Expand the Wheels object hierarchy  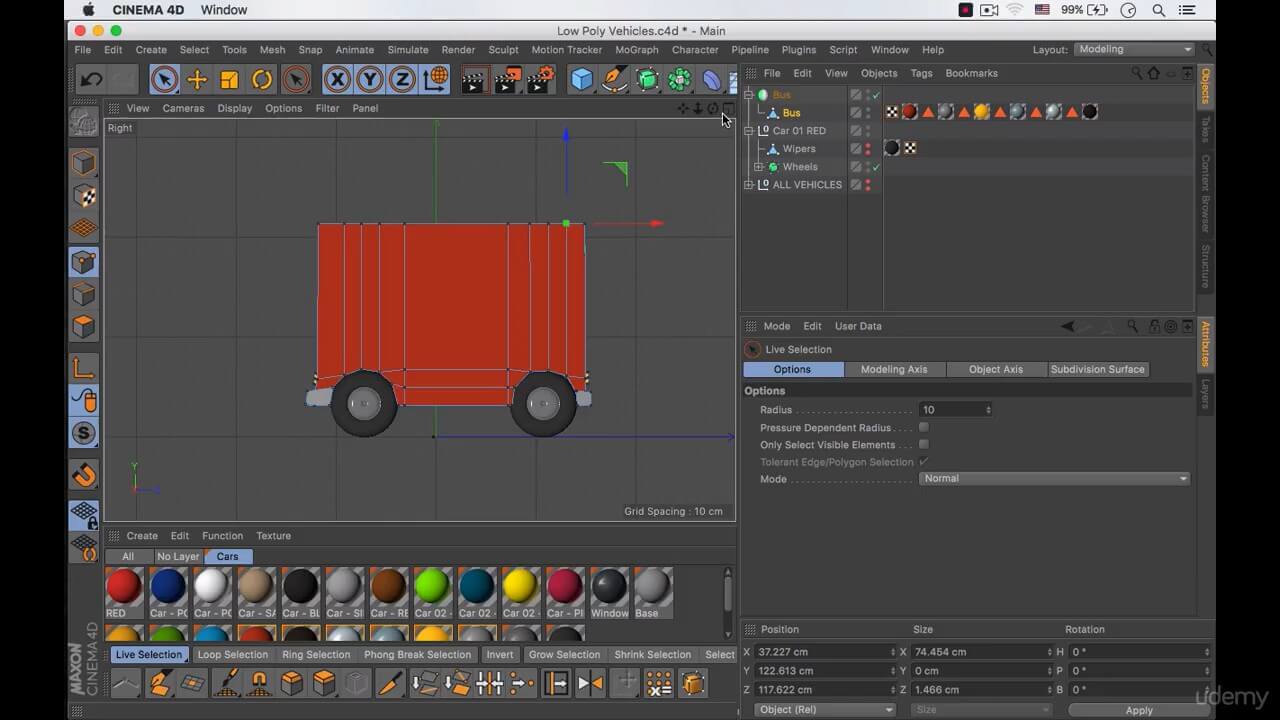(757, 166)
